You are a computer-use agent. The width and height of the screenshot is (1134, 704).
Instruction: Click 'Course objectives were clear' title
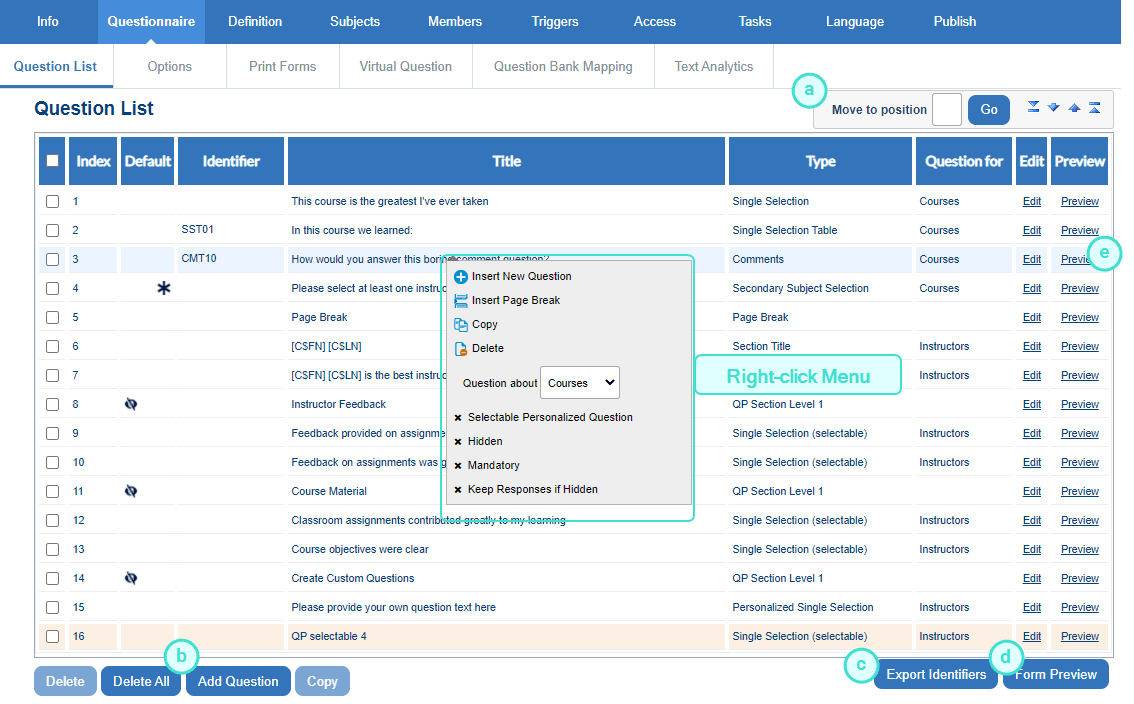click(360, 549)
